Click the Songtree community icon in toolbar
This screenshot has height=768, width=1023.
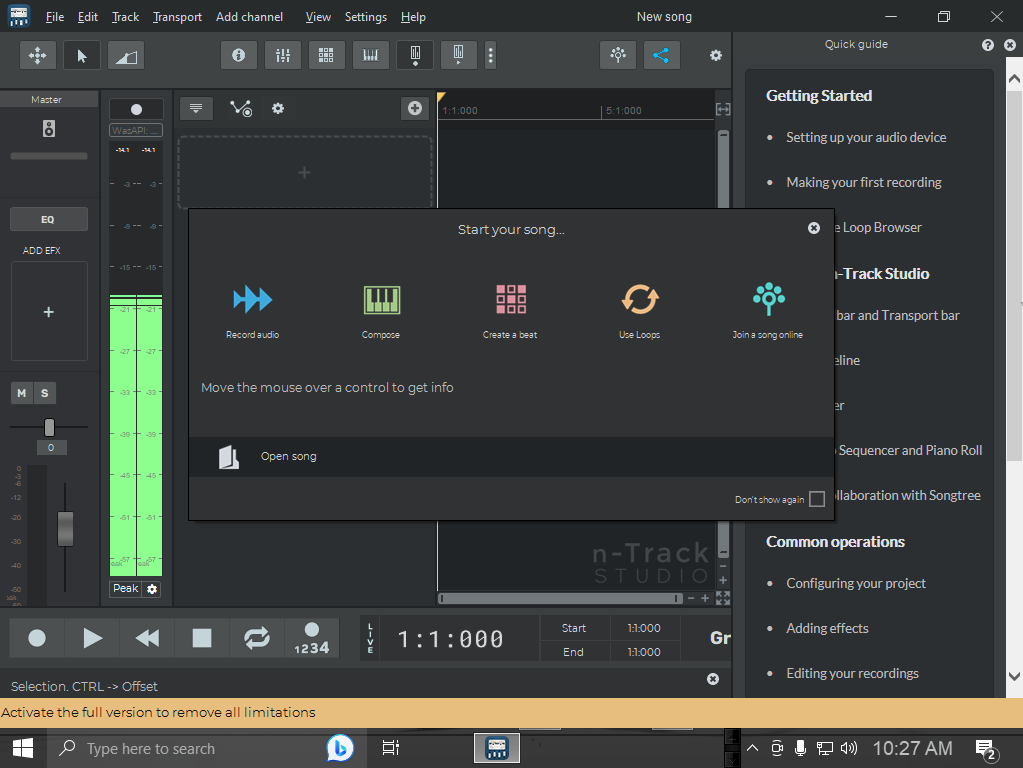point(618,55)
